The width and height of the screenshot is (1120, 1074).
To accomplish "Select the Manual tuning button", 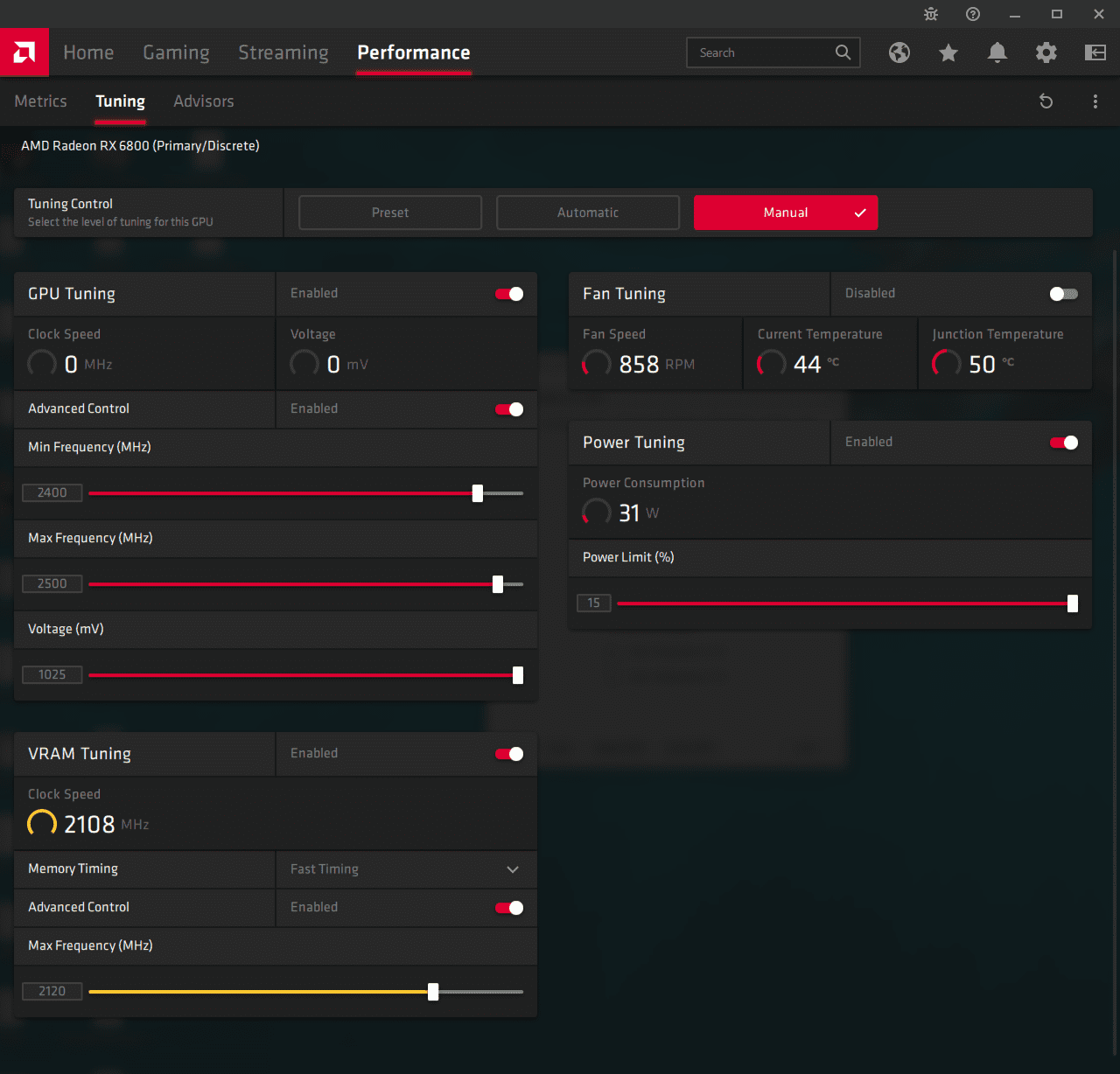I will click(x=786, y=213).
